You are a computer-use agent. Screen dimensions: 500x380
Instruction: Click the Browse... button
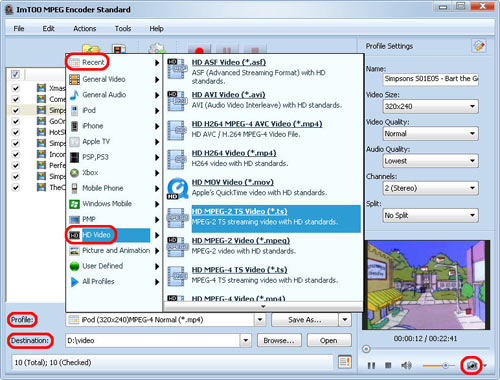coord(279,340)
